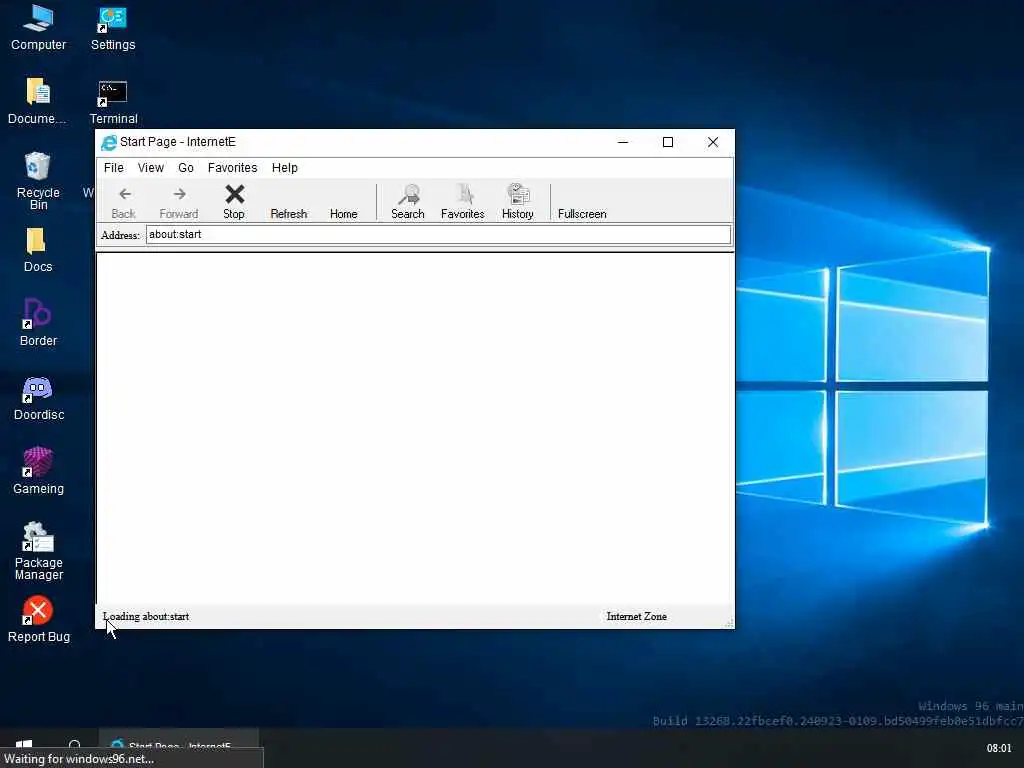Select the Computer desktop icon
1024x768 pixels.
click(x=39, y=28)
